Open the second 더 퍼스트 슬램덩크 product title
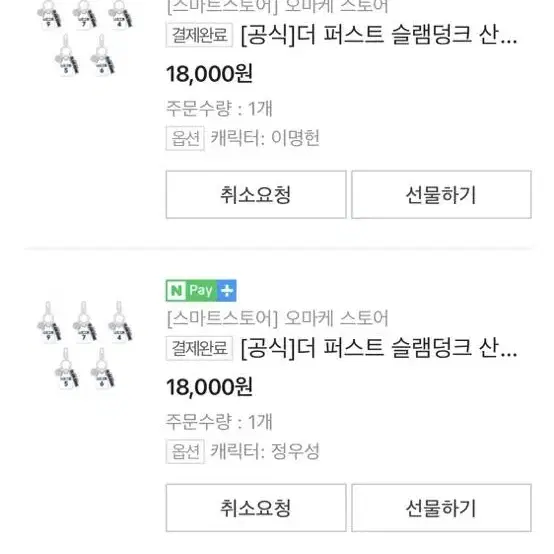The width and height of the screenshot is (554, 554). click(x=379, y=348)
